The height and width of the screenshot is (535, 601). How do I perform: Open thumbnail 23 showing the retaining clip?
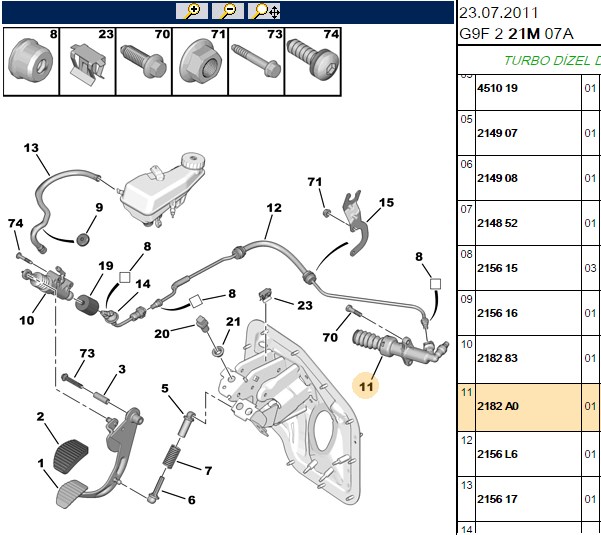[87, 61]
